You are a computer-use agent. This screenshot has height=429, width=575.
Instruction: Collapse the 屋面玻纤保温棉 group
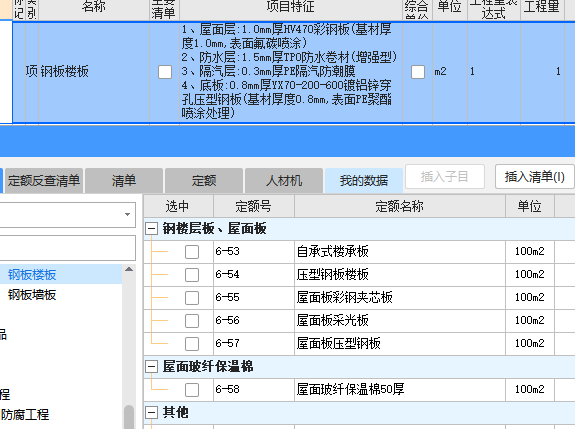tap(151, 366)
